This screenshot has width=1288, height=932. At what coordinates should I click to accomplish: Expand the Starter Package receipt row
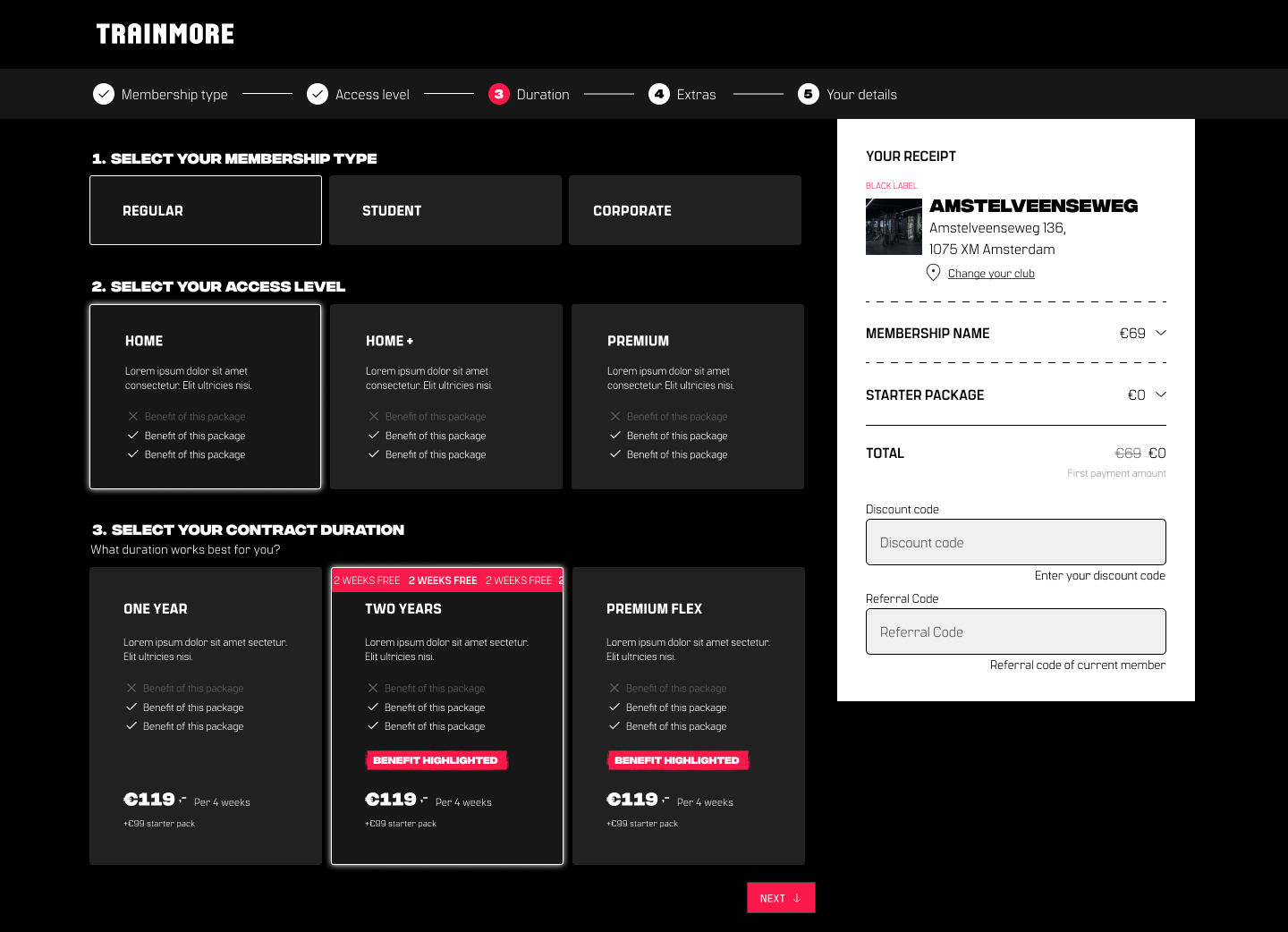coord(1016,394)
